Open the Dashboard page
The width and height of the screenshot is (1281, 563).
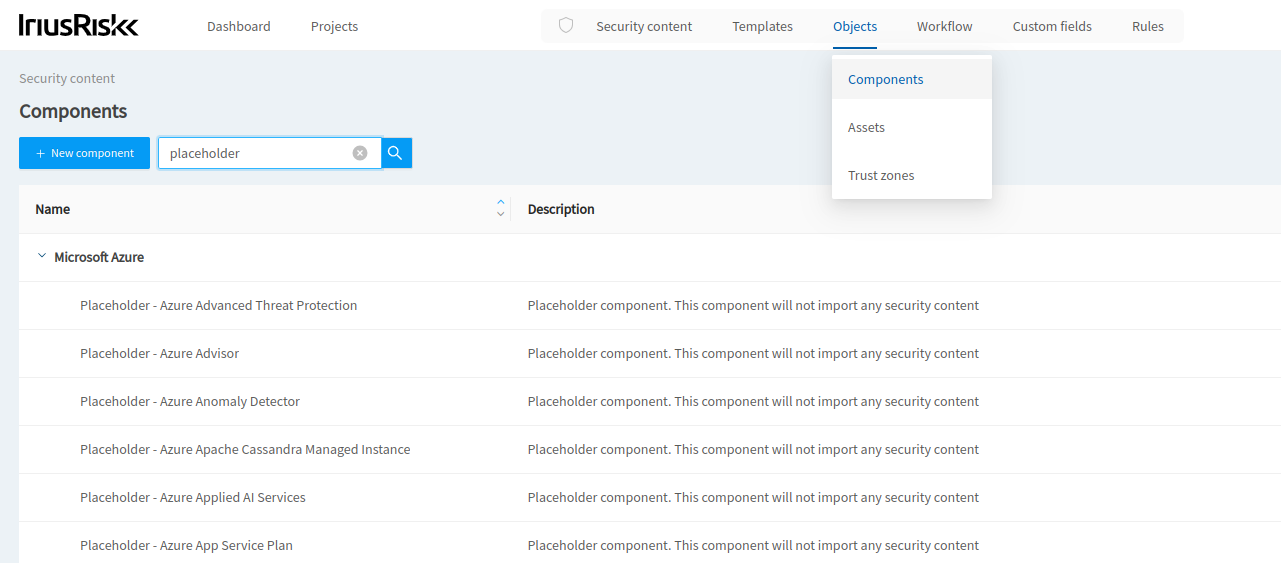239,27
